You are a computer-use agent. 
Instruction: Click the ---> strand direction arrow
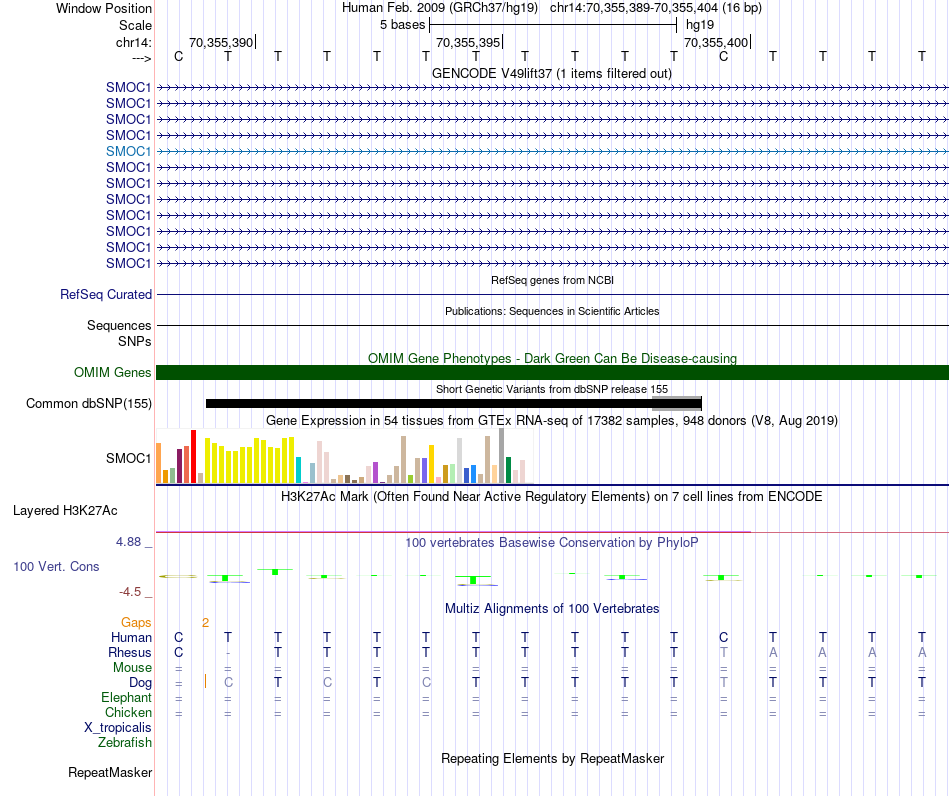click(142, 58)
